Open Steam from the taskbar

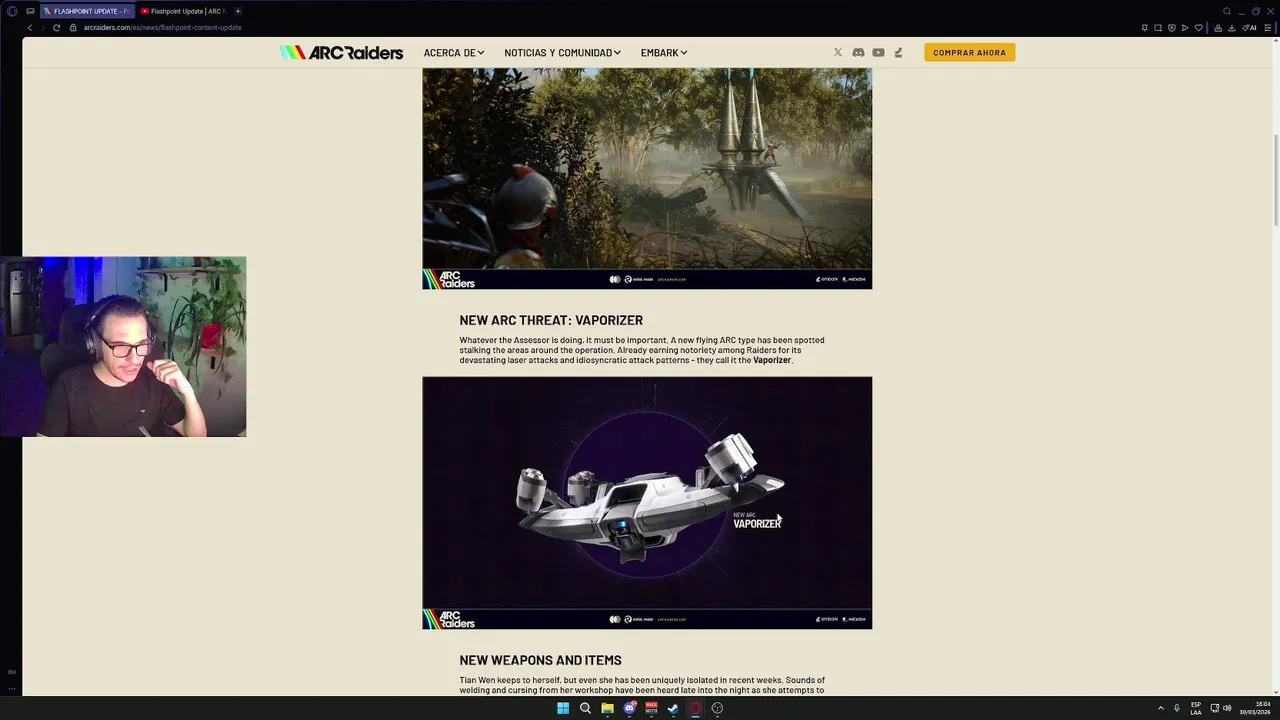(673, 708)
